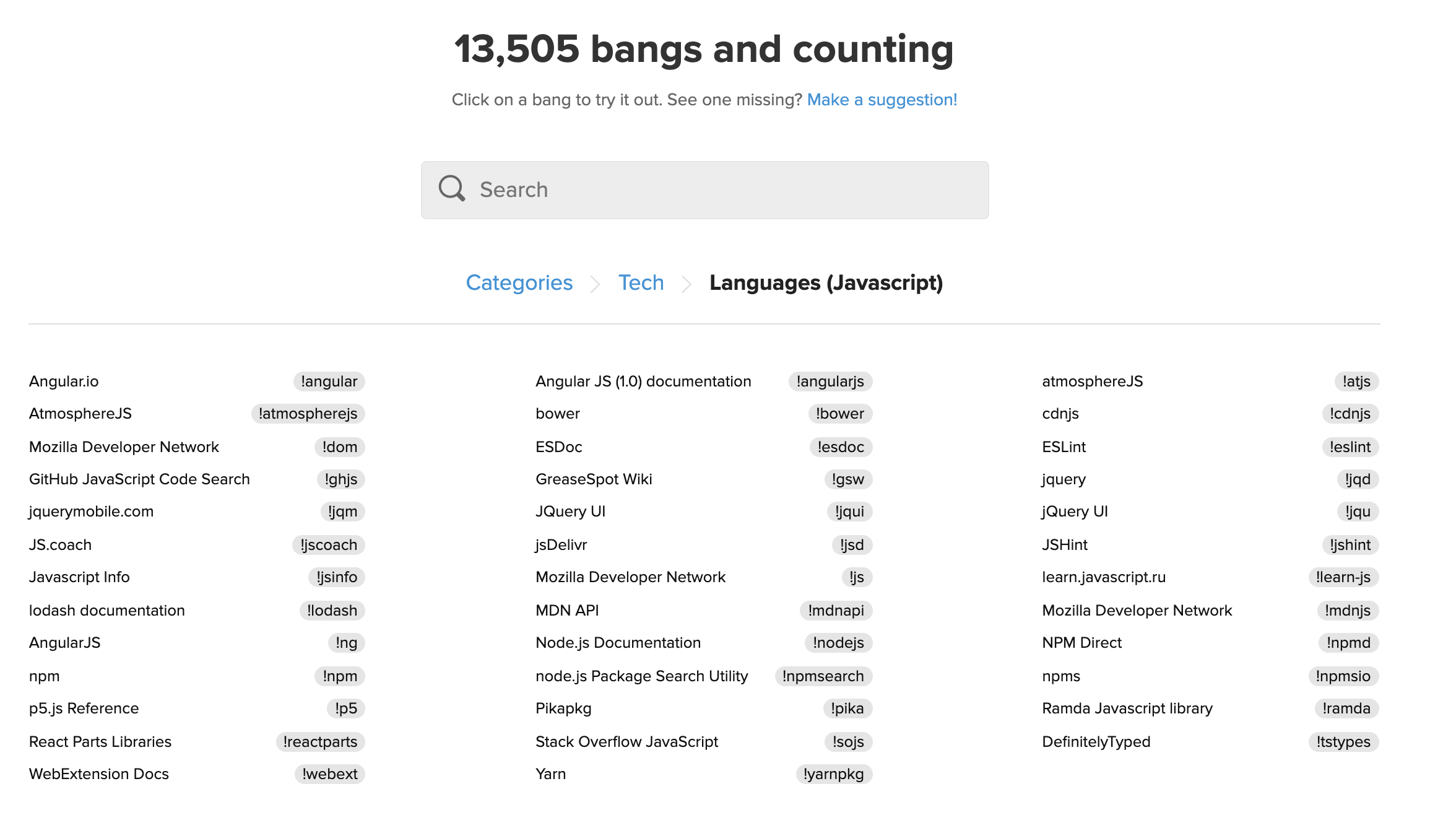Select the !bower bang

pyautogui.click(x=840, y=414)
